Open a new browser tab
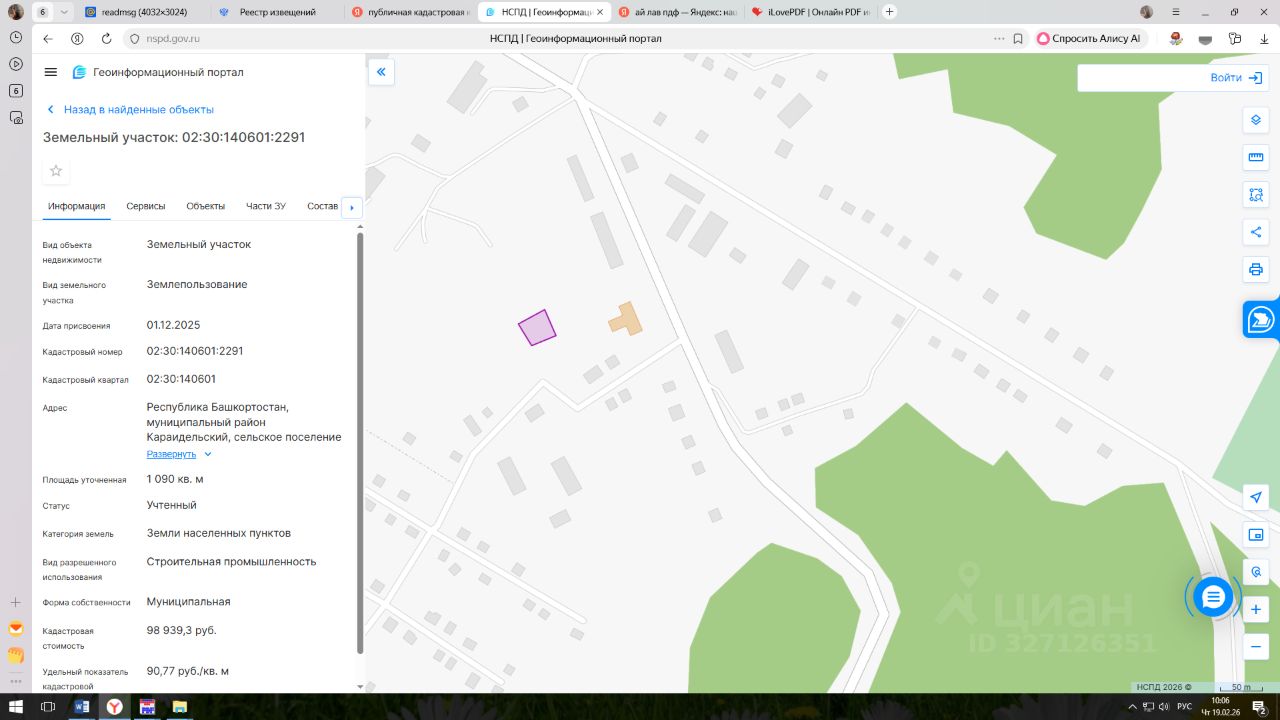Viewport: 1280px width, 720px height. pyautogui.click(x=890, y=12)
